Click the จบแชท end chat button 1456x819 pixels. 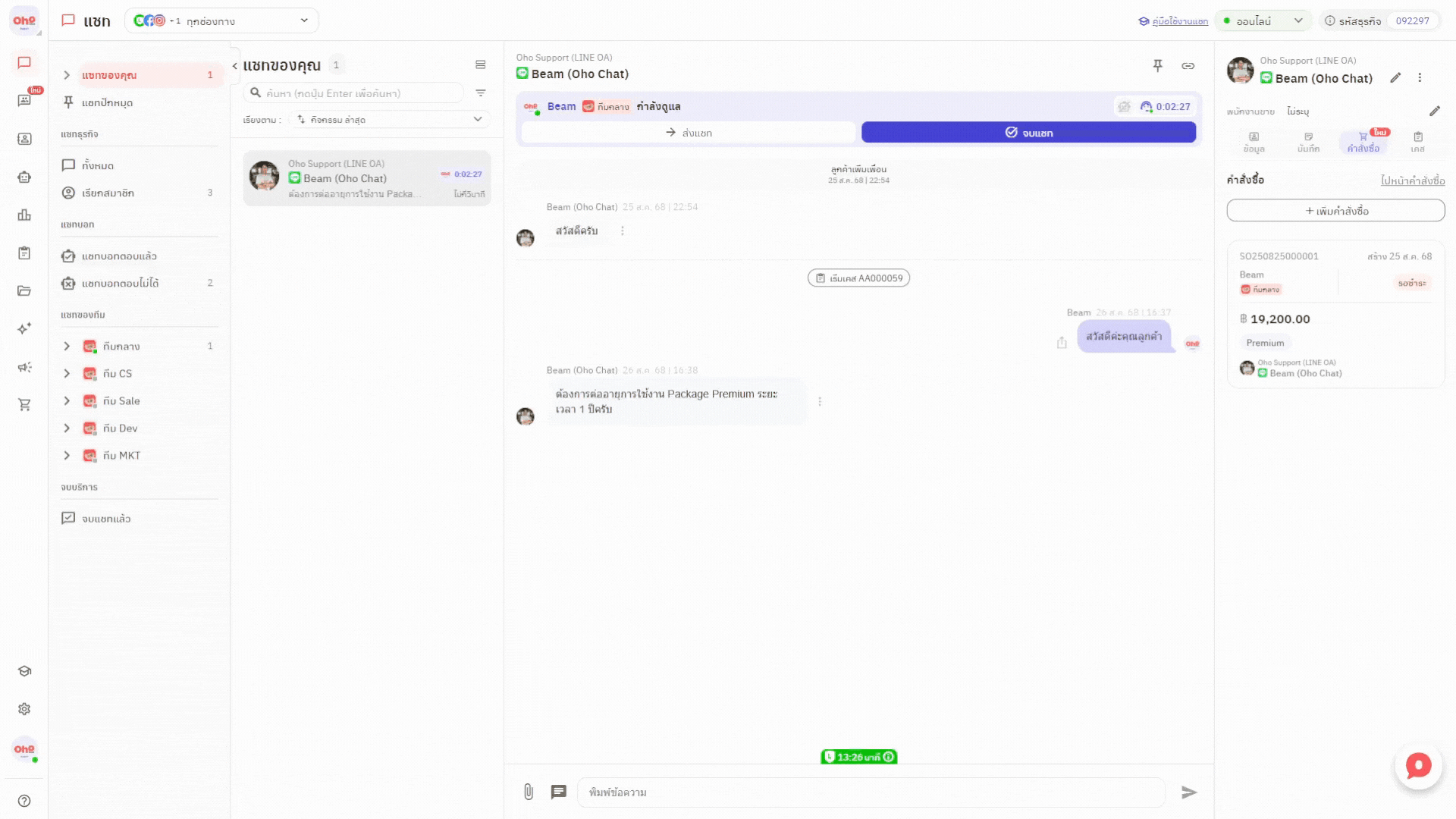point(1028,133)
